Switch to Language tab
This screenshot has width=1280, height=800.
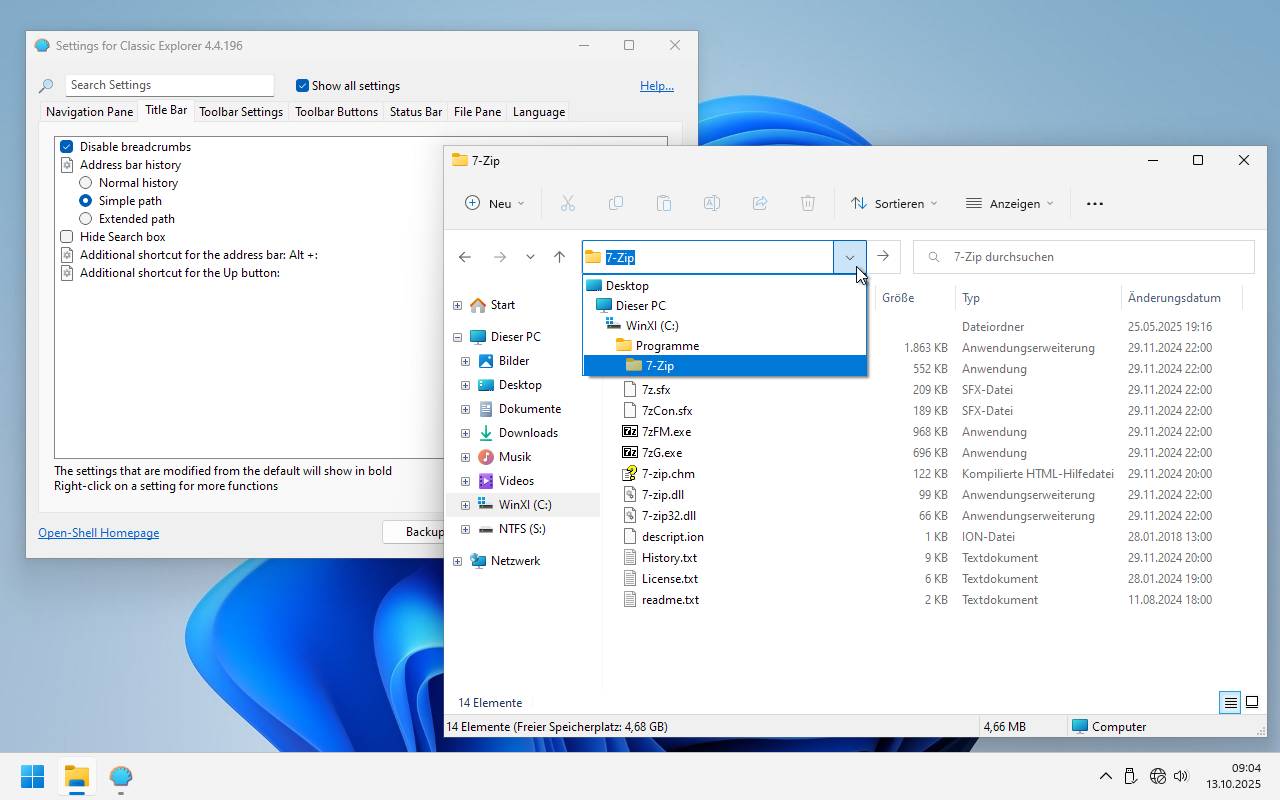point(539,112)
